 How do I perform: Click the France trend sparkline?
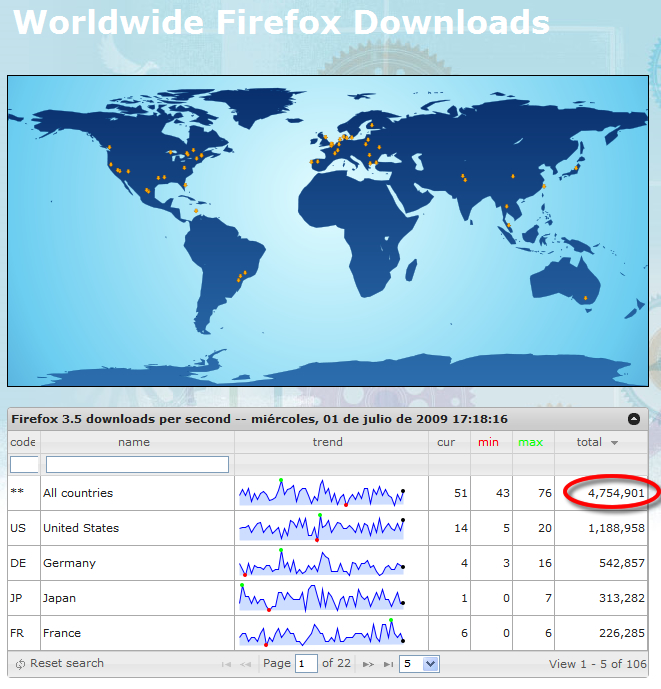pos(321,633)
